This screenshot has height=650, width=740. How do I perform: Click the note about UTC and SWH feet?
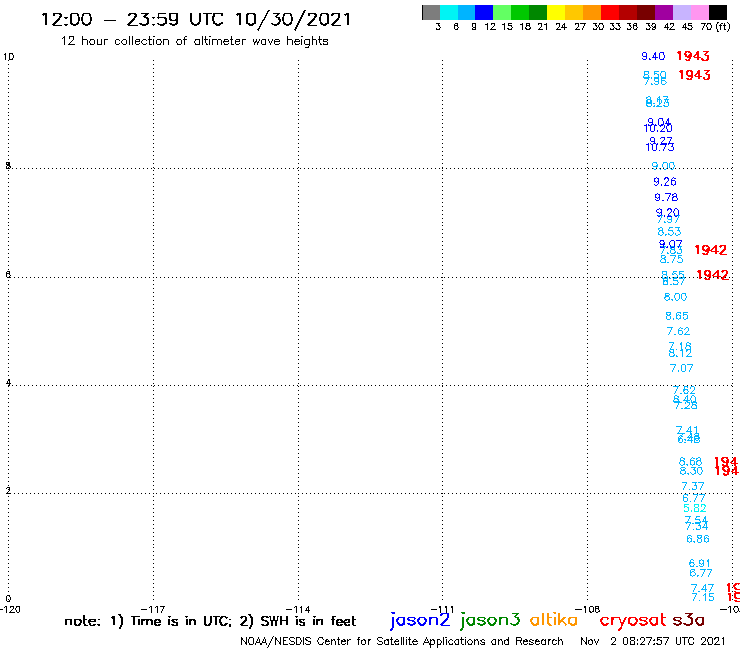[x=210, y=621]
